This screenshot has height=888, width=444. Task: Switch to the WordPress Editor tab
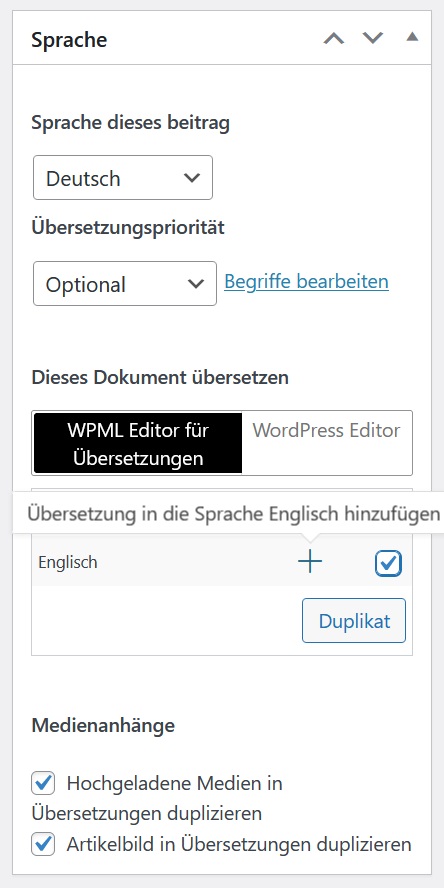pyautogui.click(x=326, y=430)
